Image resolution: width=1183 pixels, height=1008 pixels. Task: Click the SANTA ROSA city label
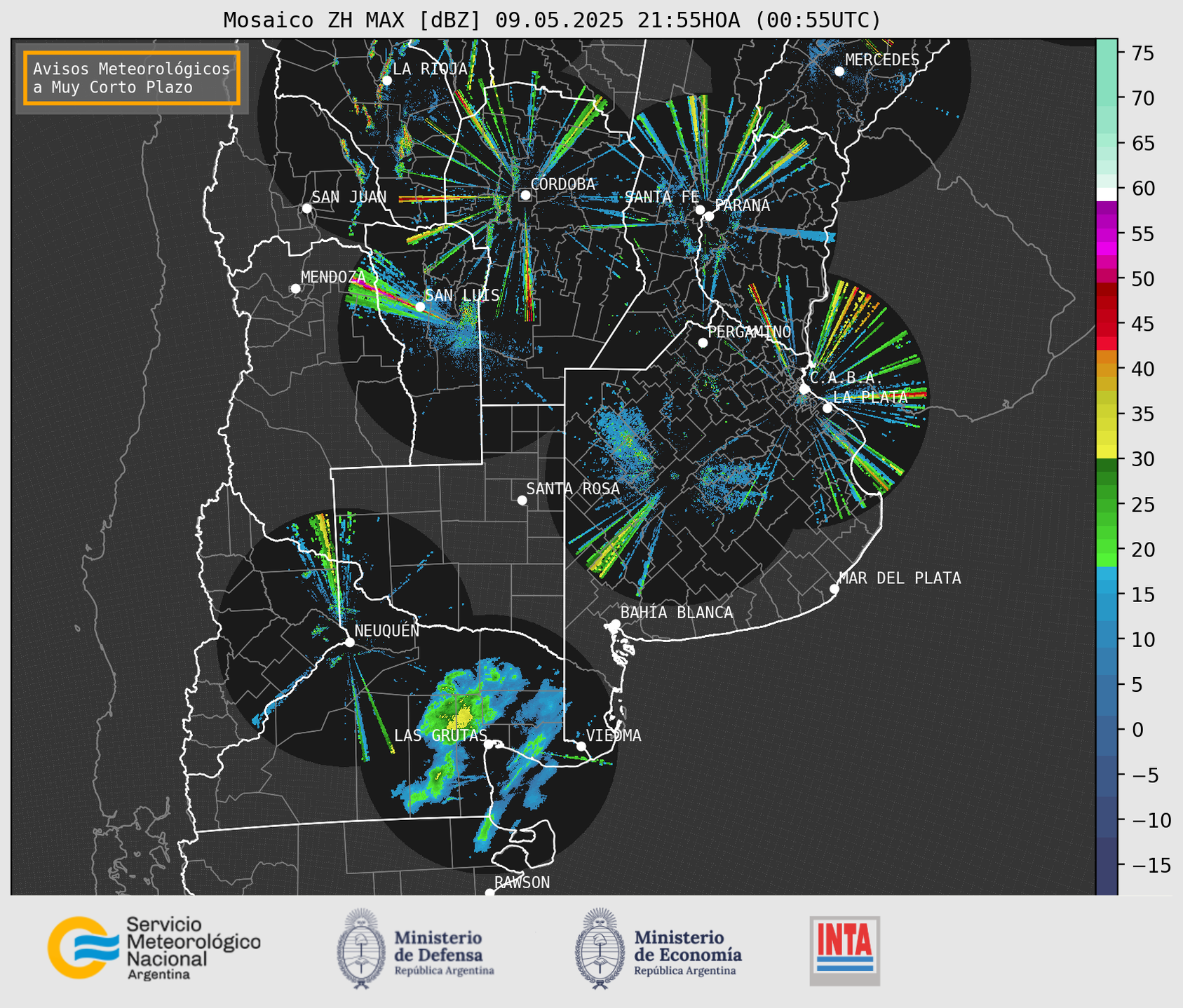coord(573,489)
